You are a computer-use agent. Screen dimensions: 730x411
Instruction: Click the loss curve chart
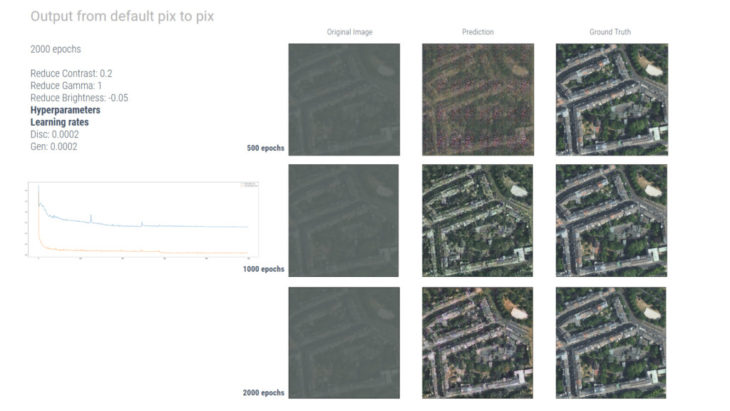point(142,222)
